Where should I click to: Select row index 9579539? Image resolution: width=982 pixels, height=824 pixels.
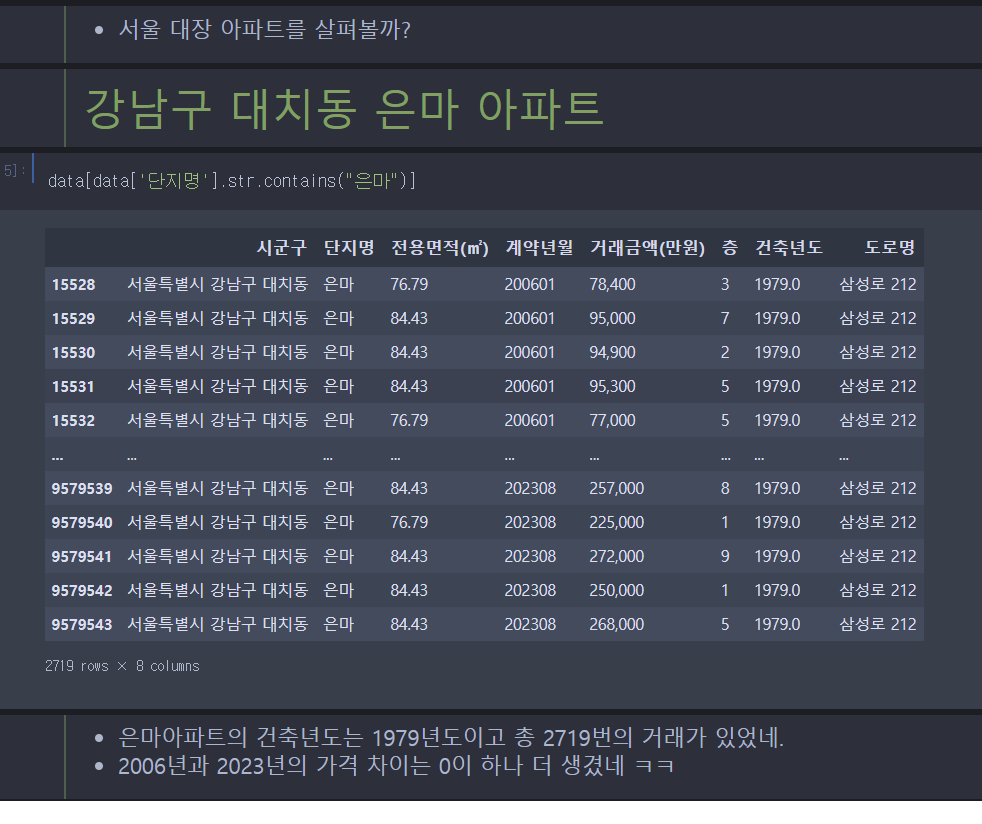(x=82, y=488)
